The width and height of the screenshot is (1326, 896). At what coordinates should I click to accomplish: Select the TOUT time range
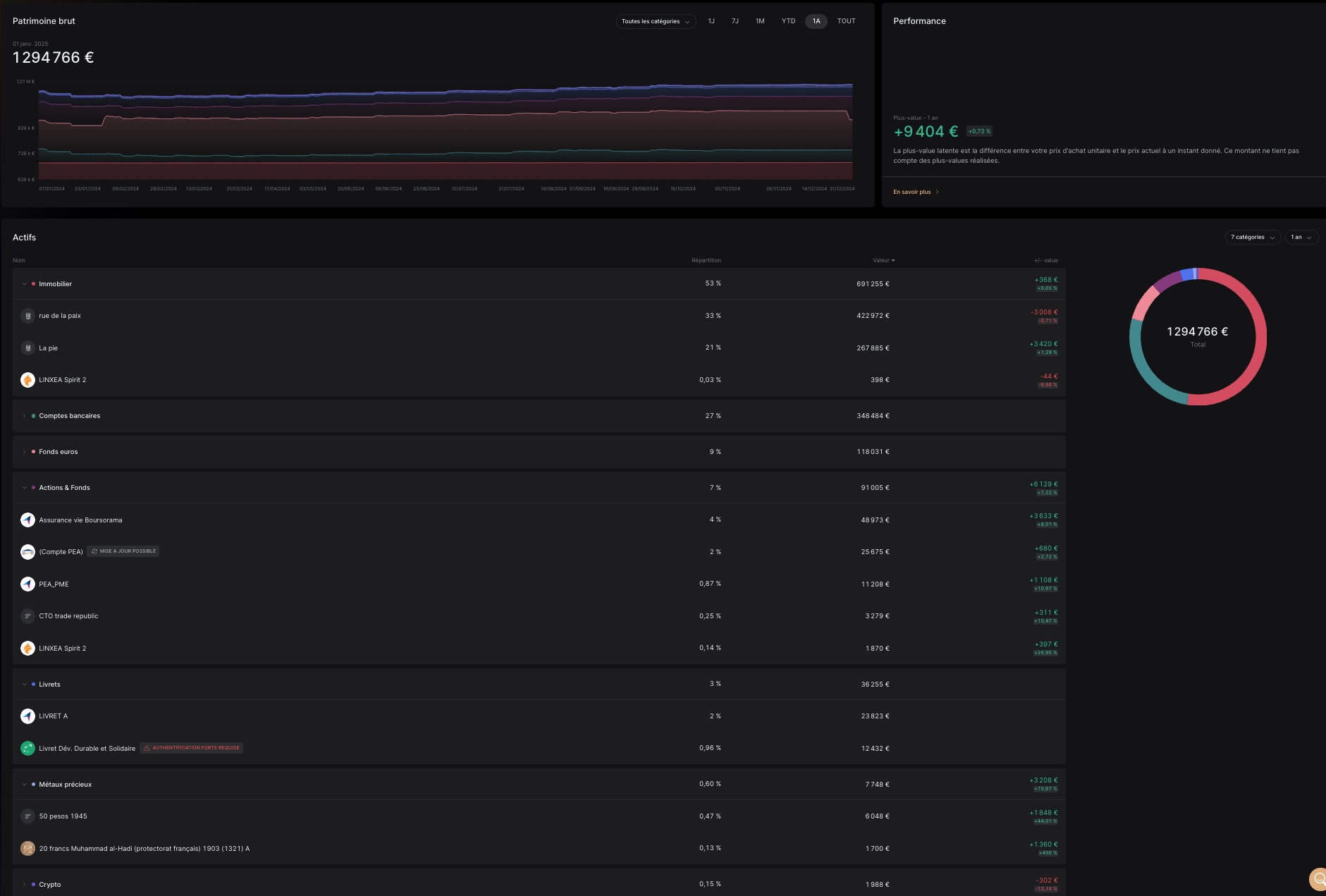click(x=846, y=21)
